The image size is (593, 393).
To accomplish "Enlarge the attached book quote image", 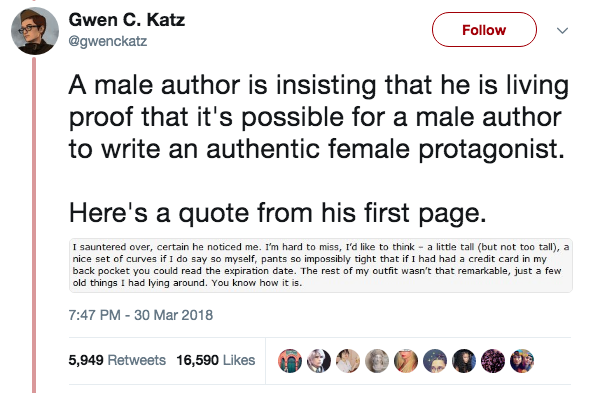I will coord(321,265).
